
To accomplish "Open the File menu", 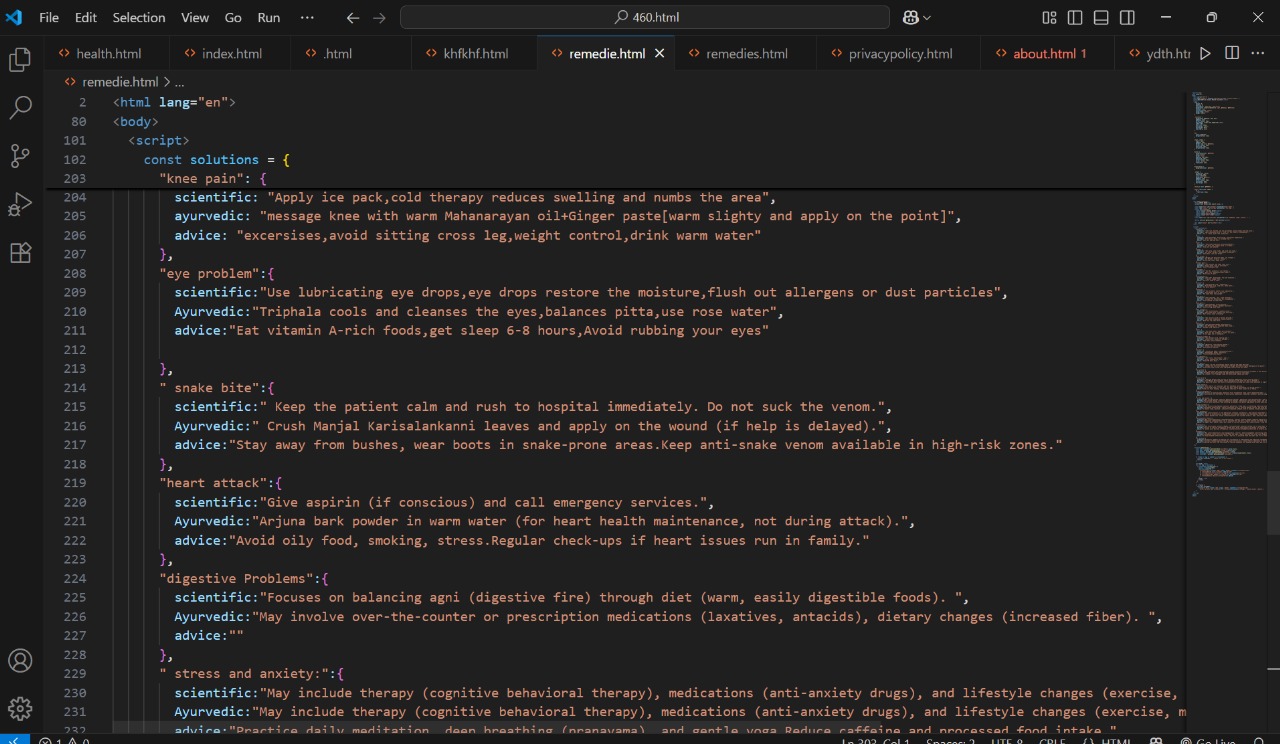I will [49, 17].
